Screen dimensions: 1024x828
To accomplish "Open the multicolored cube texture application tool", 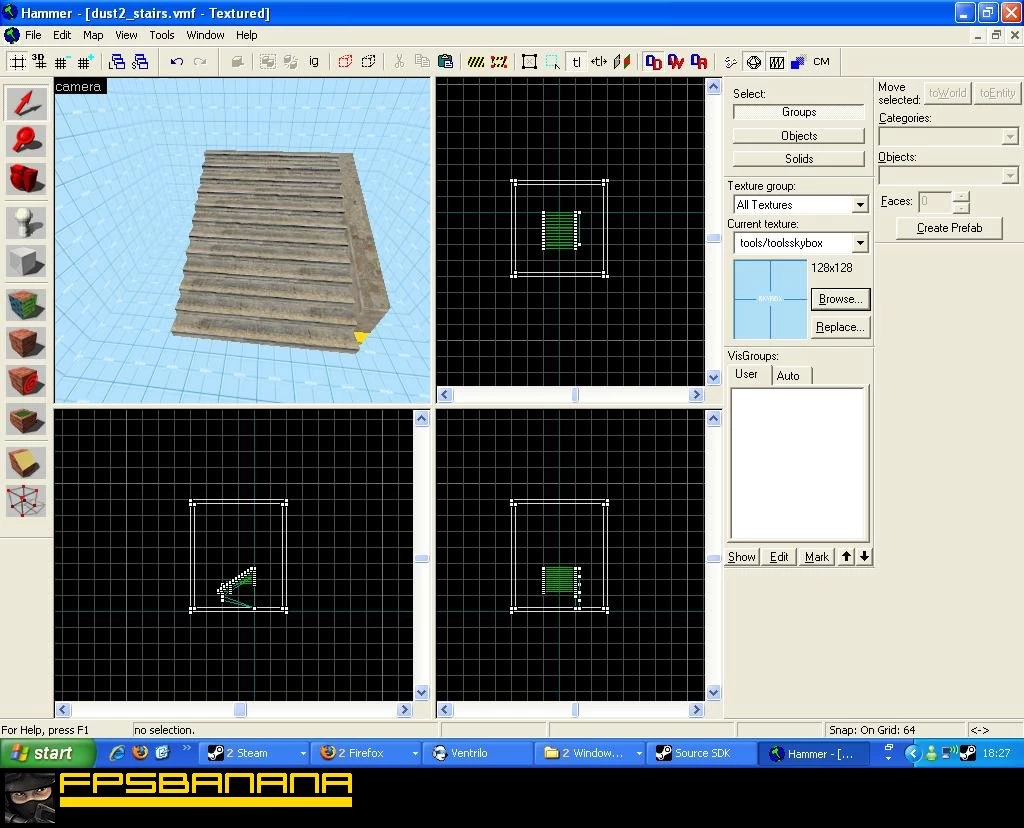I will [26, 306].
